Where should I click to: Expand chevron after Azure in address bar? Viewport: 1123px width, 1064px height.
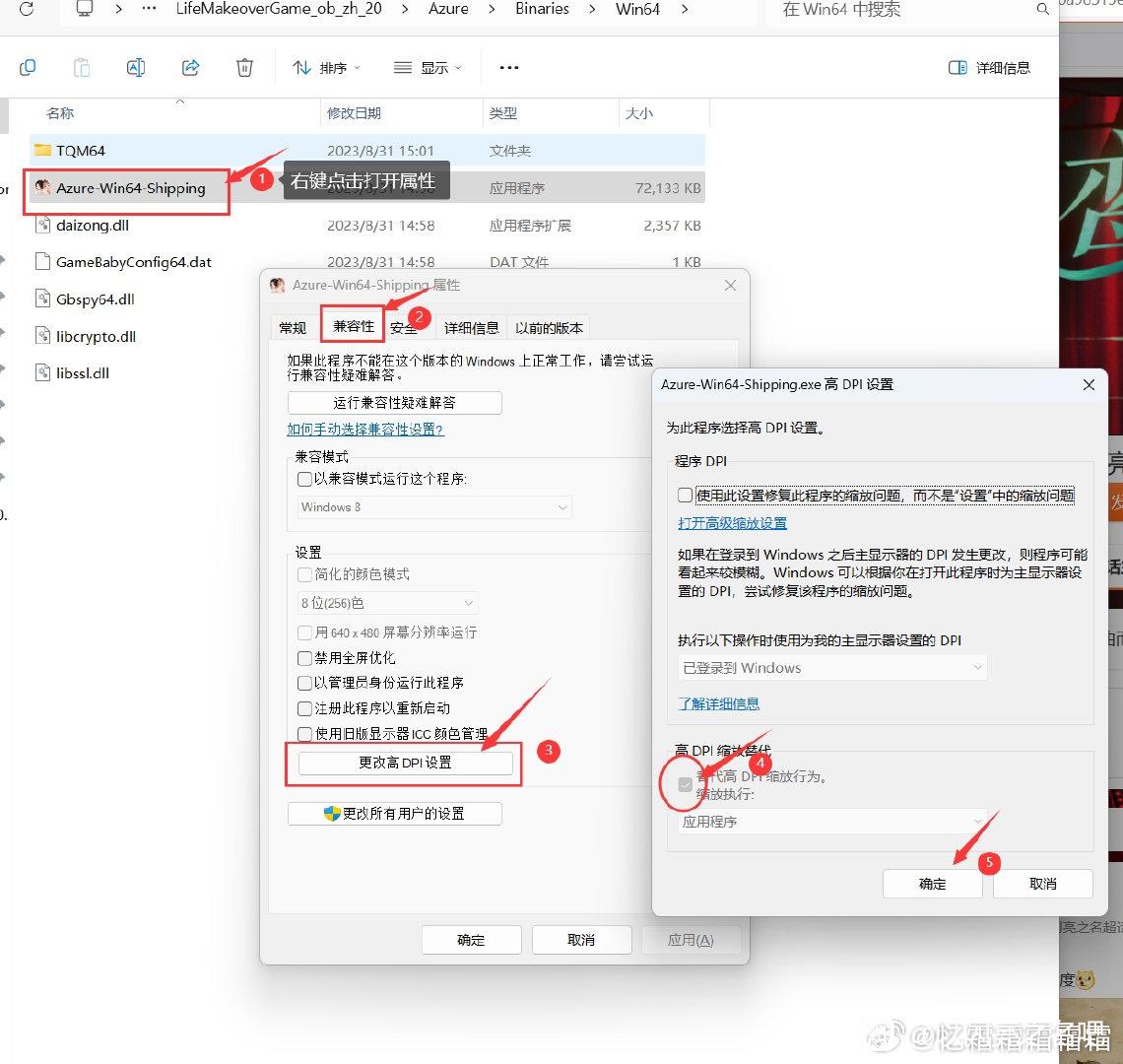pyautogui.click(x=492, y=9)
